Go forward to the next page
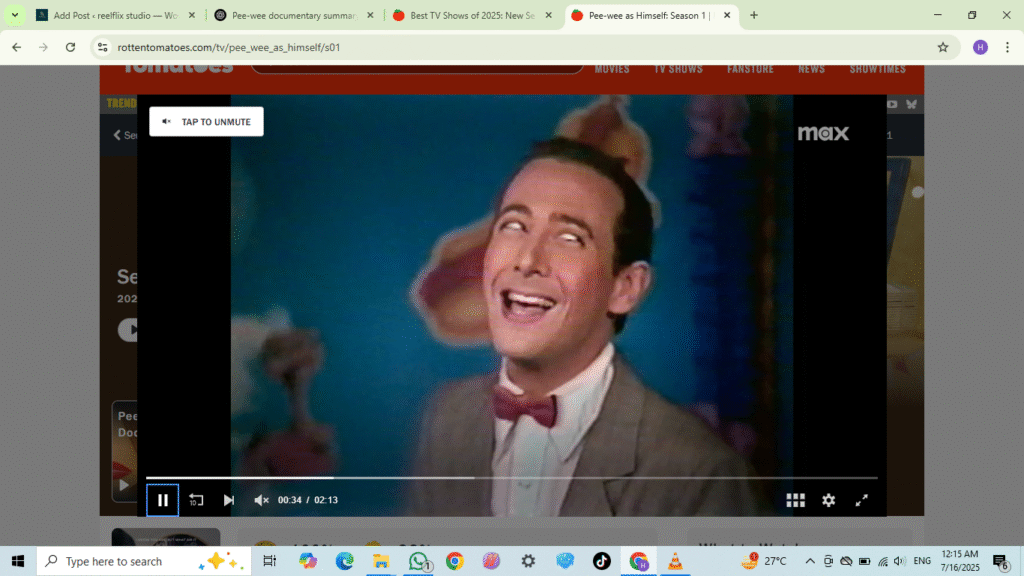 [43, 47]
